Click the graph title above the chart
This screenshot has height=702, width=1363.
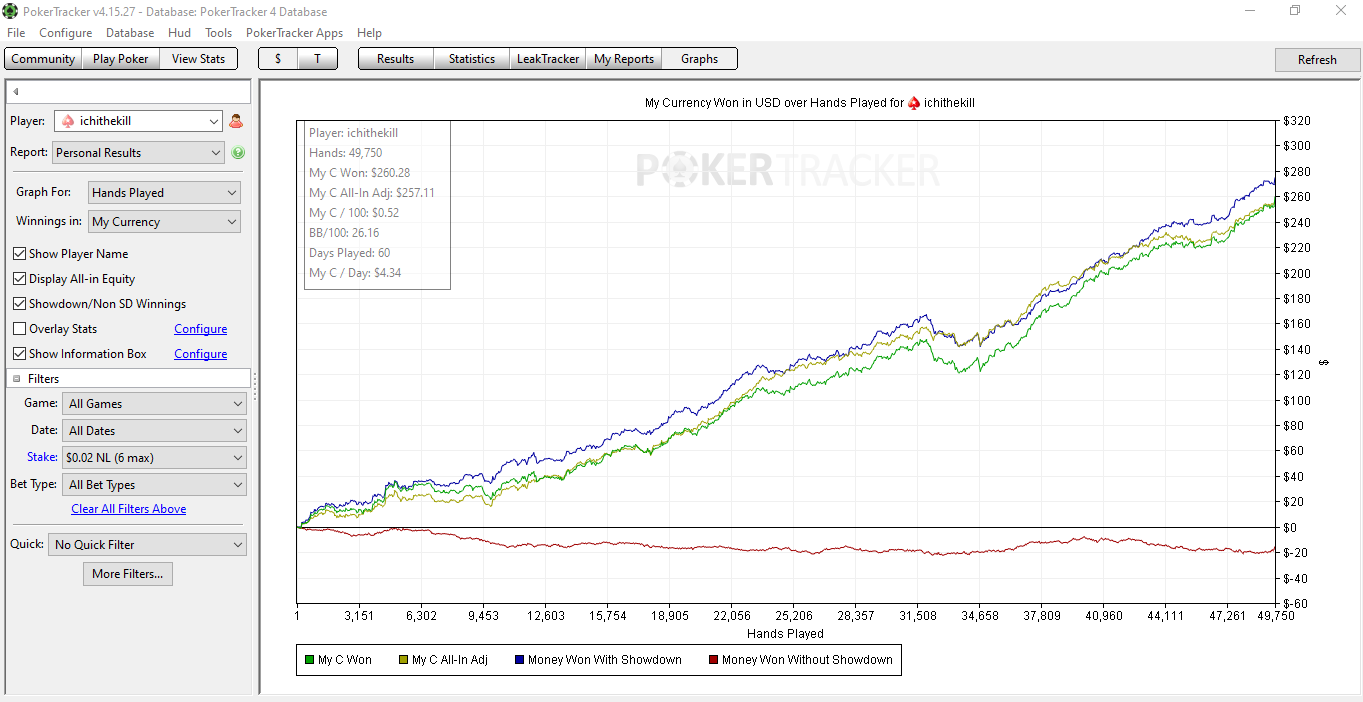click(810, 103)
